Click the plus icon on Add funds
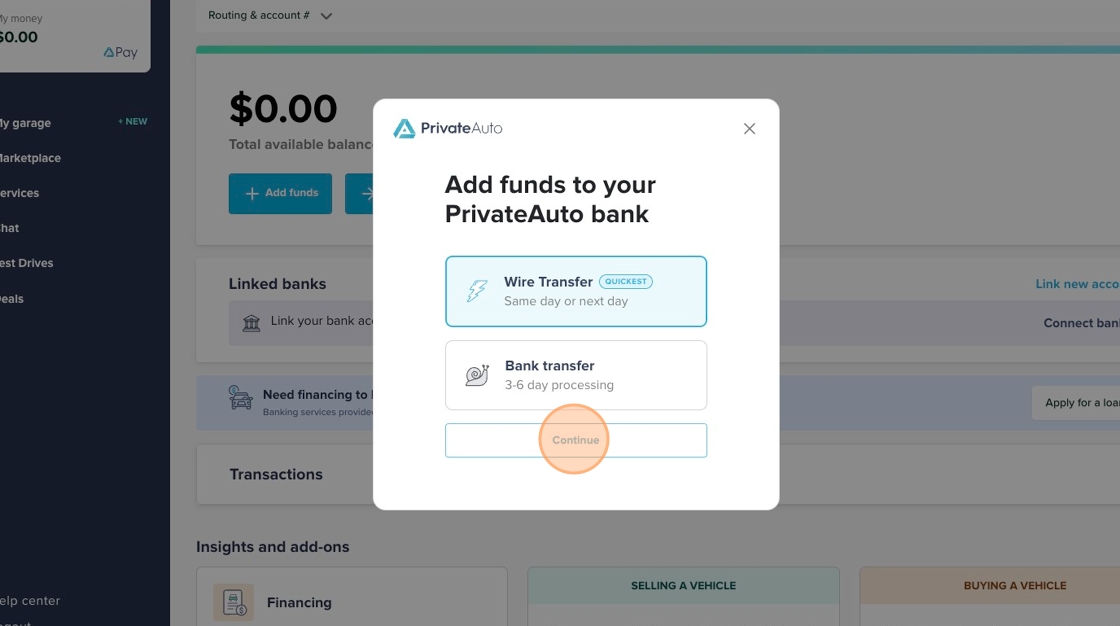Image resolution: width=1120 pixels, height=626 pixels. (x=252, y=193)
